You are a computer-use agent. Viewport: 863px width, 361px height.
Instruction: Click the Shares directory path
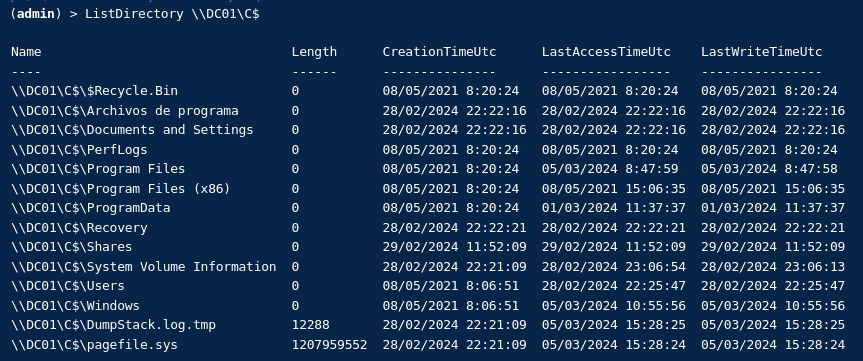pos(72,247)
